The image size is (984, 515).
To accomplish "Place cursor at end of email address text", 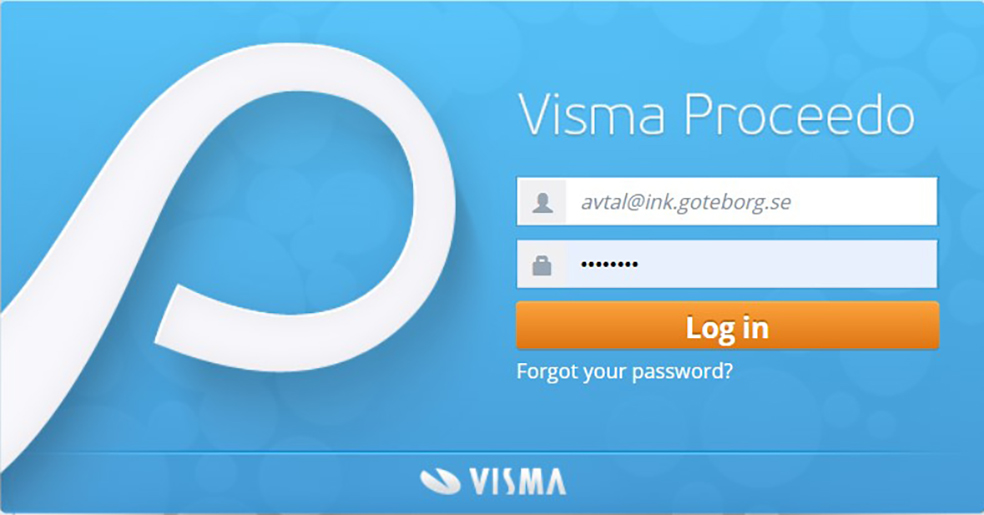I will [x=793, y=202].
